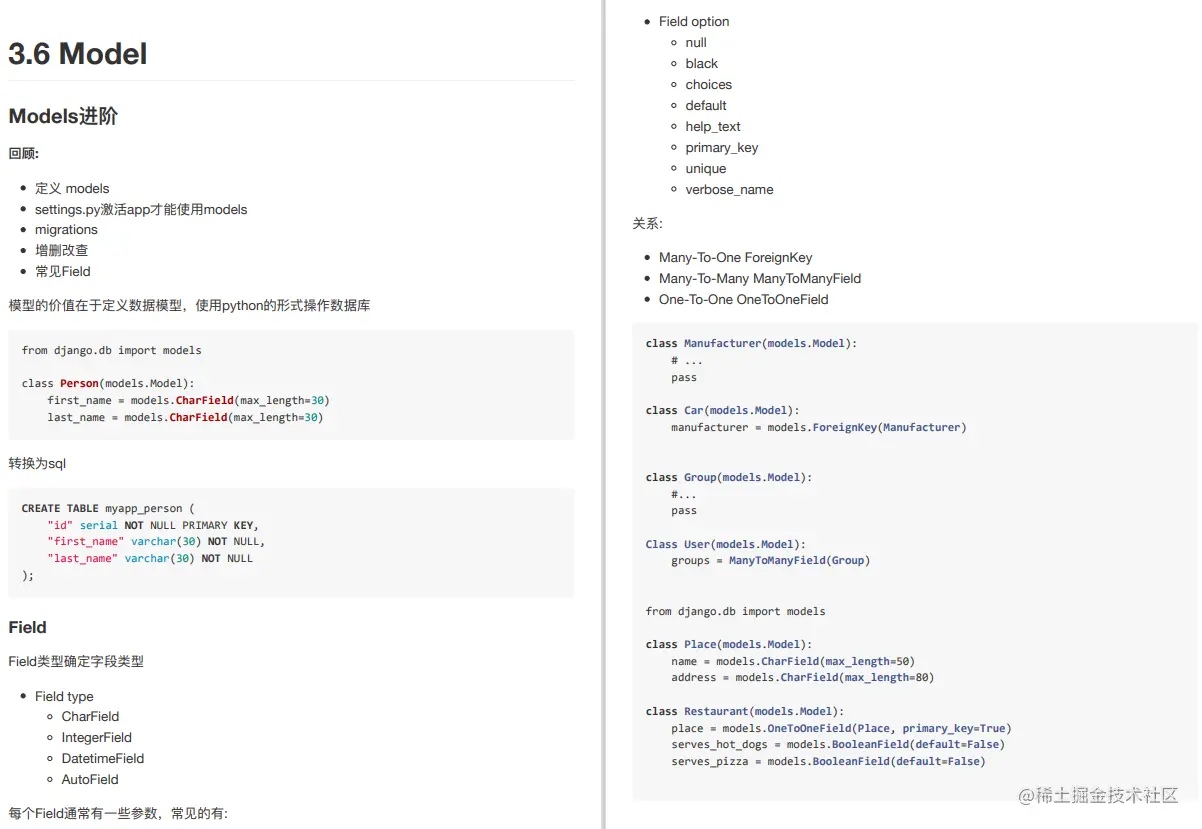Select the "转换为sql" paragraph
Image resolution: width=1202 pixels, height=829 pixels.
(37, 463)
